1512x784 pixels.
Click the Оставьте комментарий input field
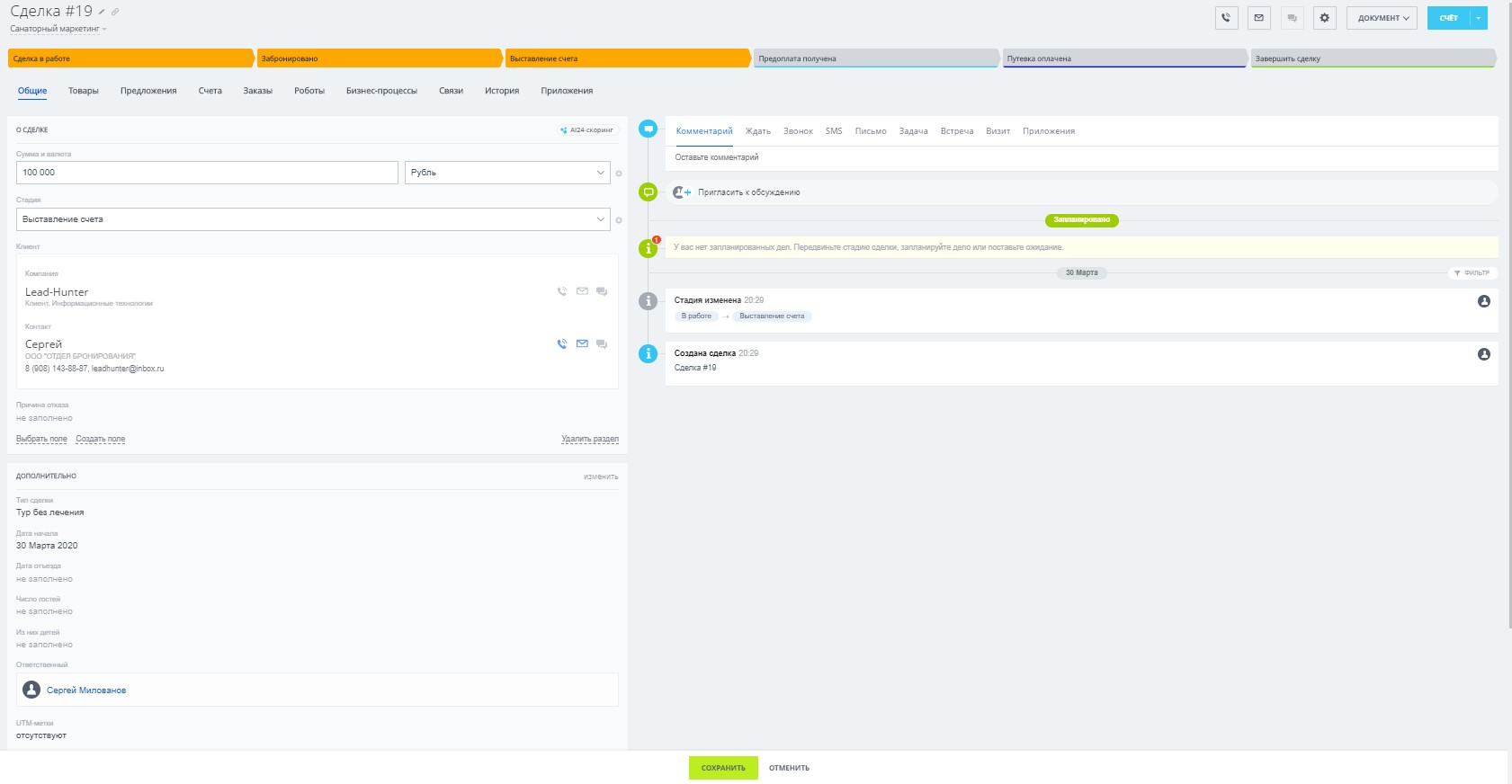[1082, 157]
